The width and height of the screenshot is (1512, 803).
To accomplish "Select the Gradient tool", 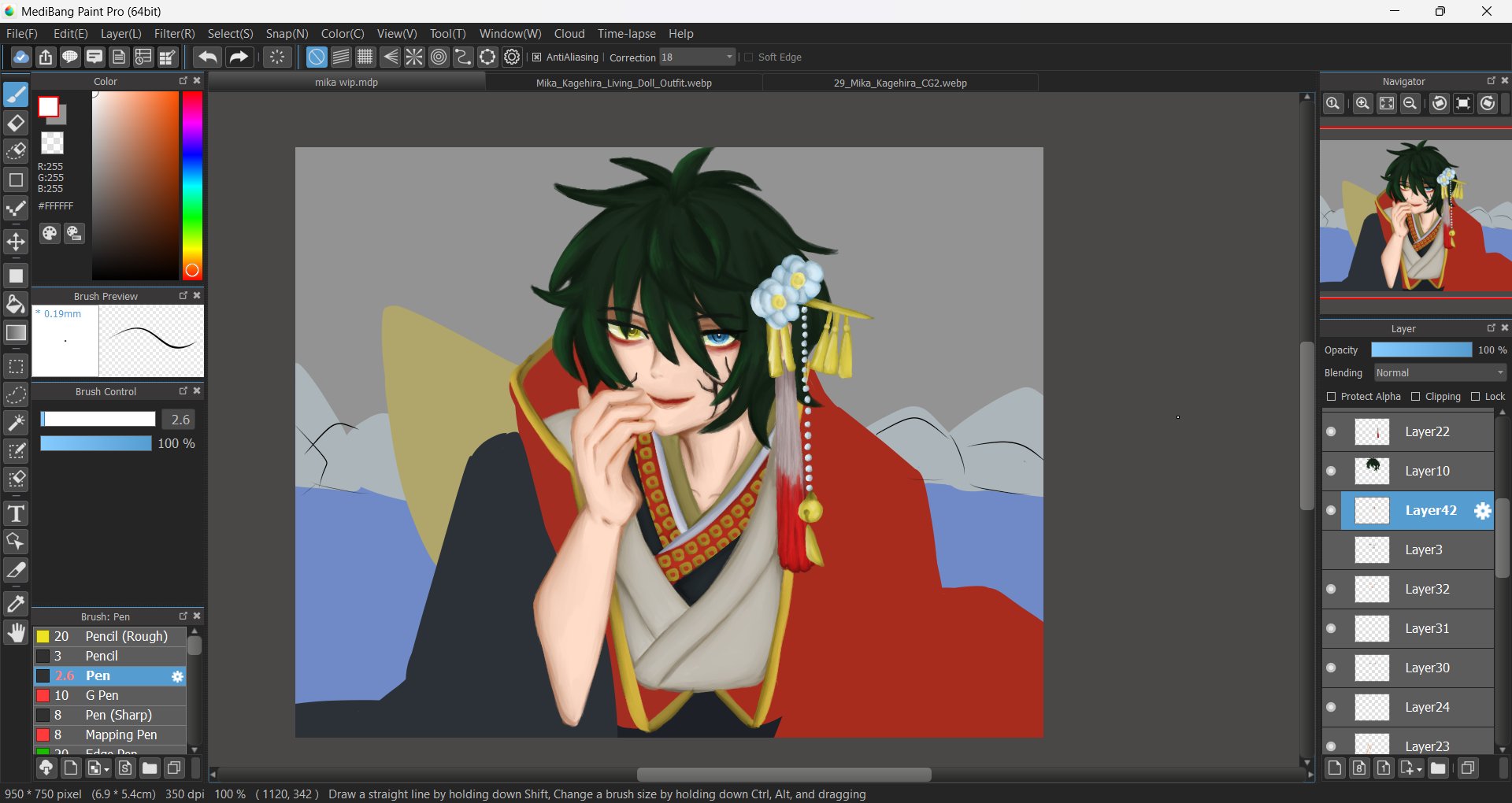I will click(16, 333).
